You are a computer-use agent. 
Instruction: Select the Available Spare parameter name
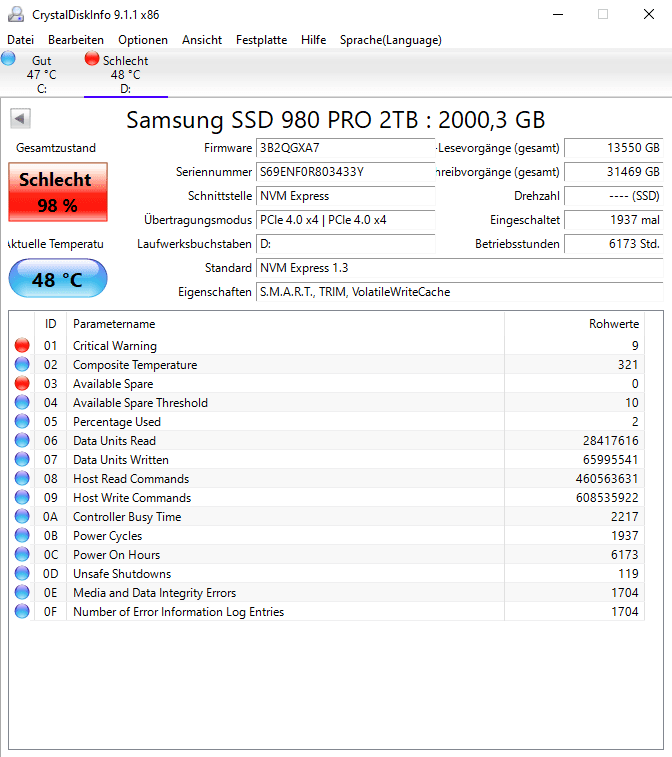[x=113, y=384]
